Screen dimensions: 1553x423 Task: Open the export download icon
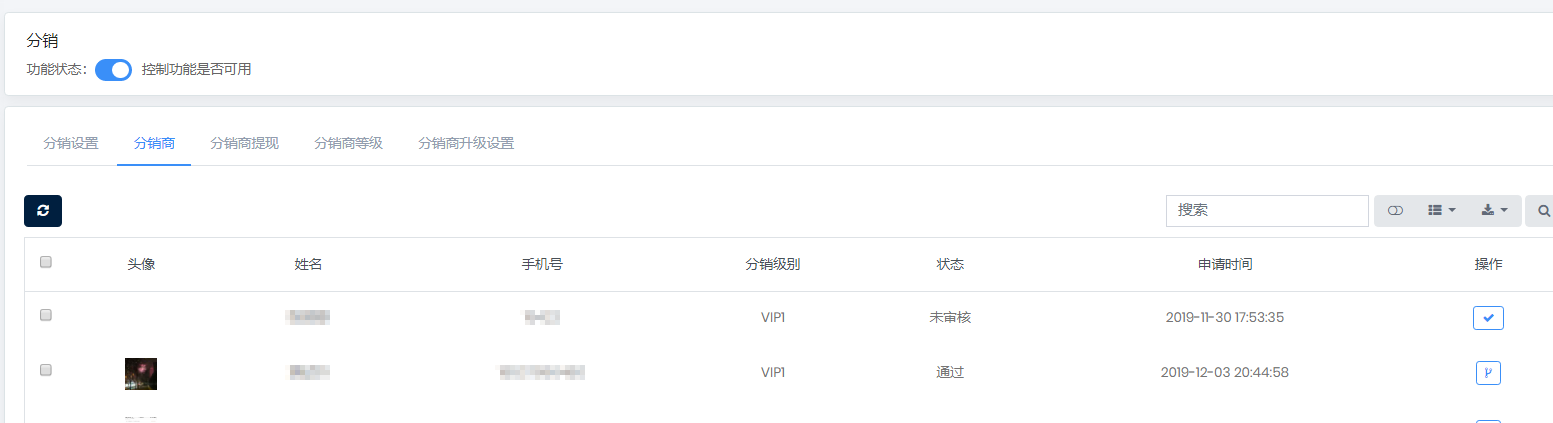coord(1487,210)
